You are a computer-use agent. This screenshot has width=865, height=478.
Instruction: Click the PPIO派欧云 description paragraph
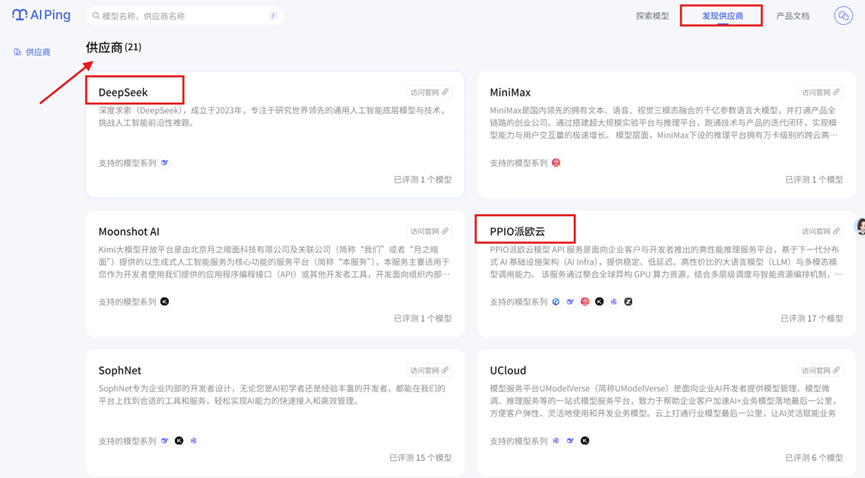[666, 262]
